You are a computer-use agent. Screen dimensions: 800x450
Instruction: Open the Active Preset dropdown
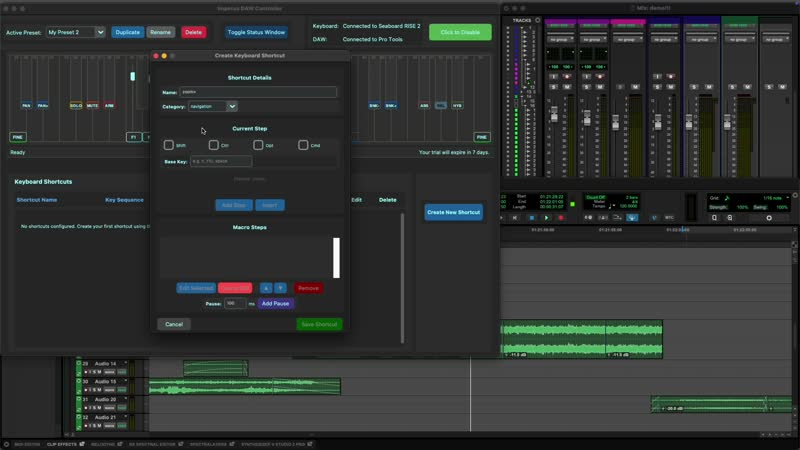pyautogui.click(x=76, y=32)
